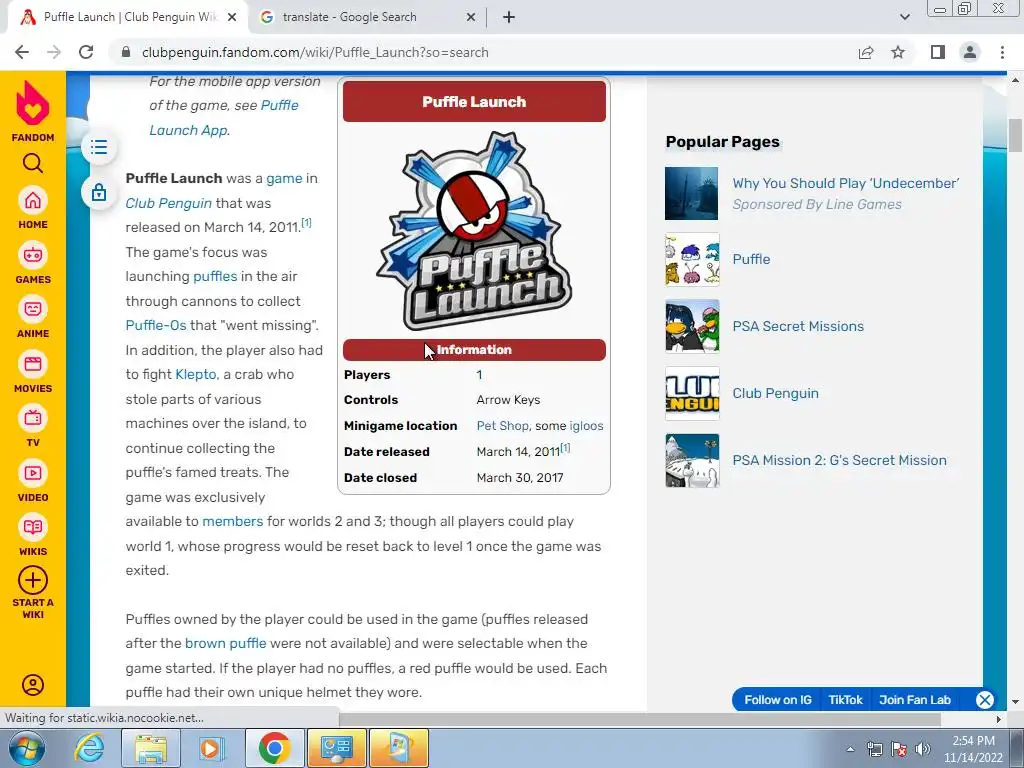Image resolution: width=1024 pixels, height=768 pixels.
Task: Open a new browser tab
Action: click(509, 18)
